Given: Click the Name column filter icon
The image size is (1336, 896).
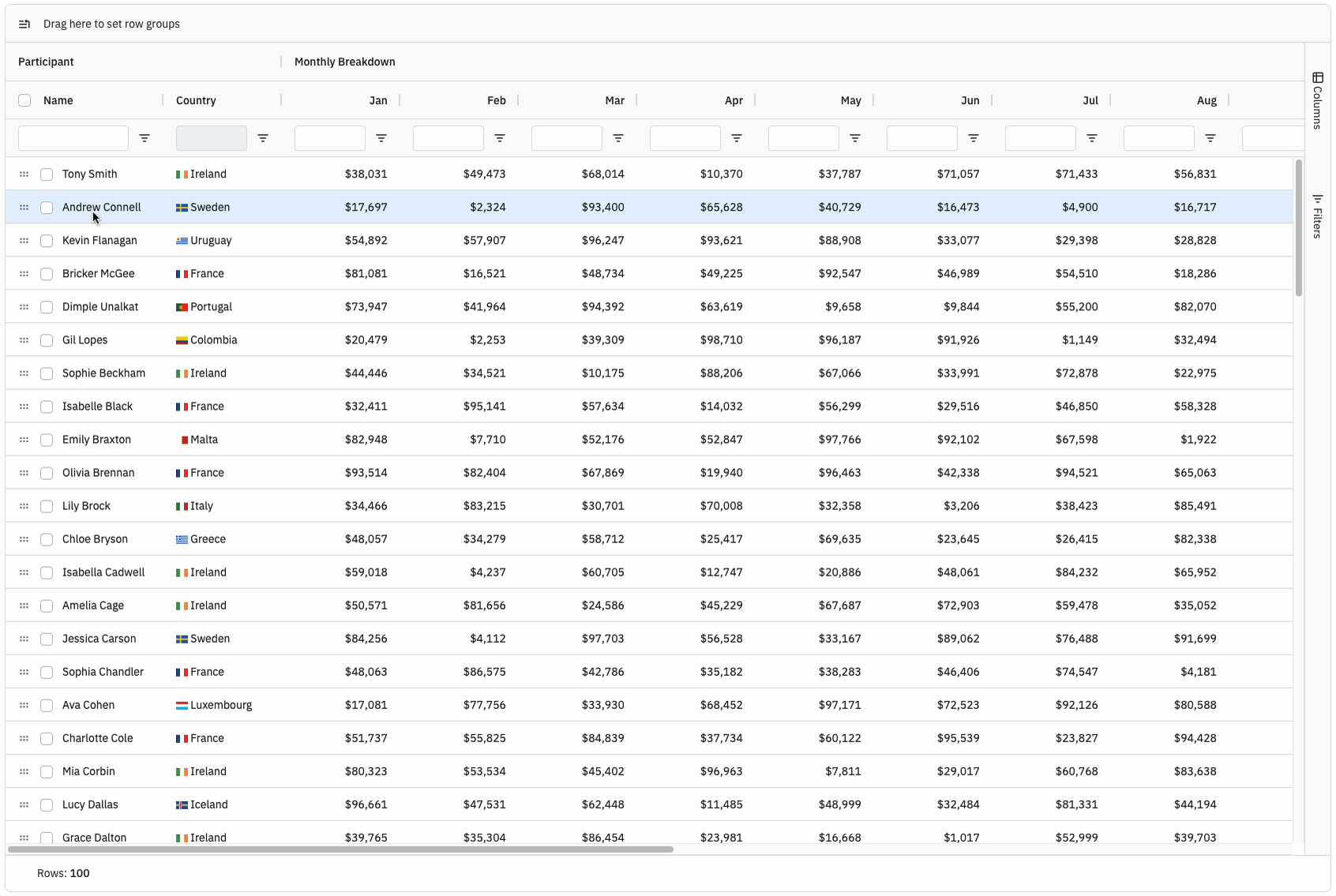Looking at the screenshot, I should pos(144,138).
